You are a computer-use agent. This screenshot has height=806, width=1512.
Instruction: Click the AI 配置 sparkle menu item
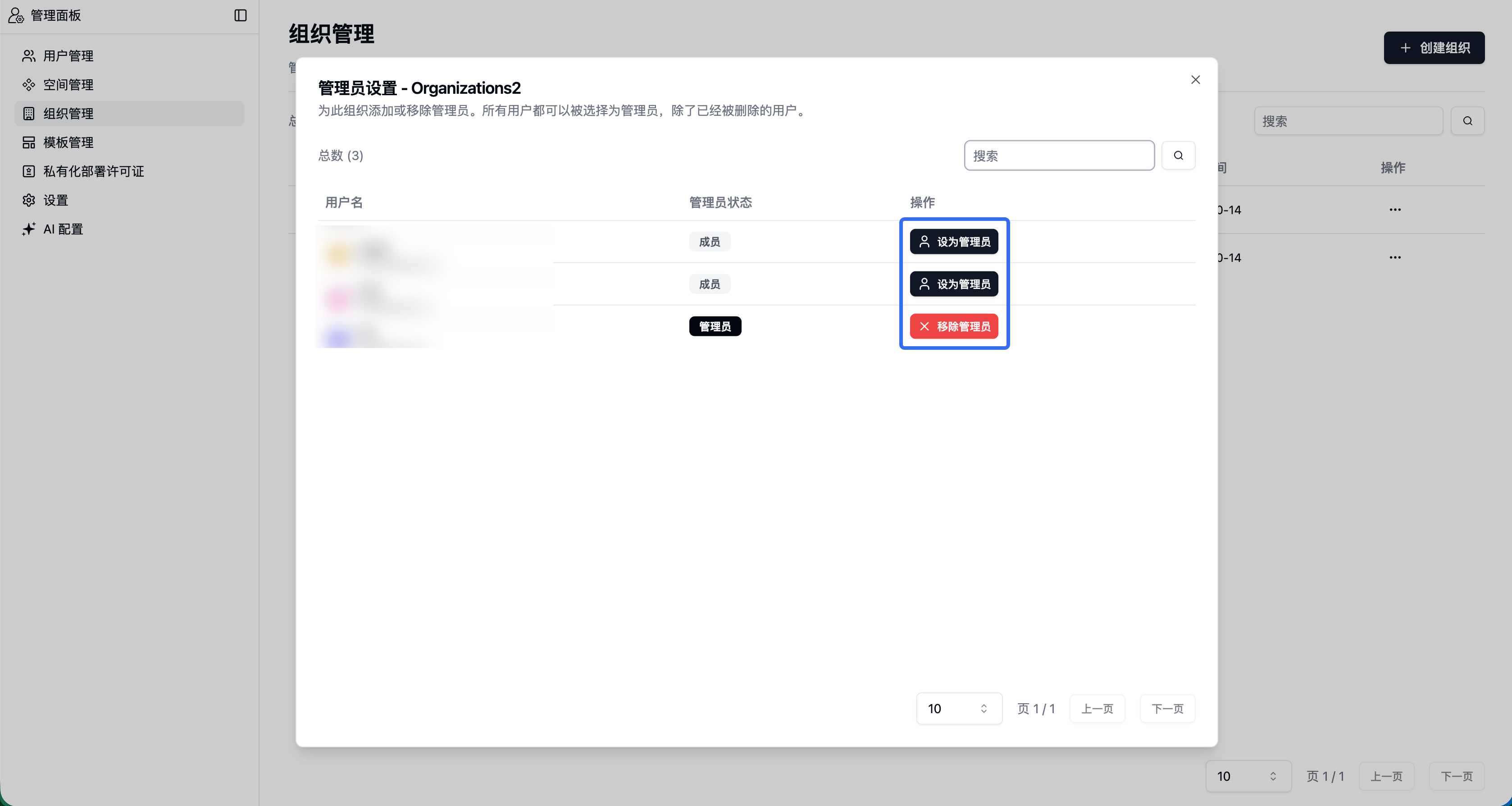pyautogui.click(x=63, y=229)
